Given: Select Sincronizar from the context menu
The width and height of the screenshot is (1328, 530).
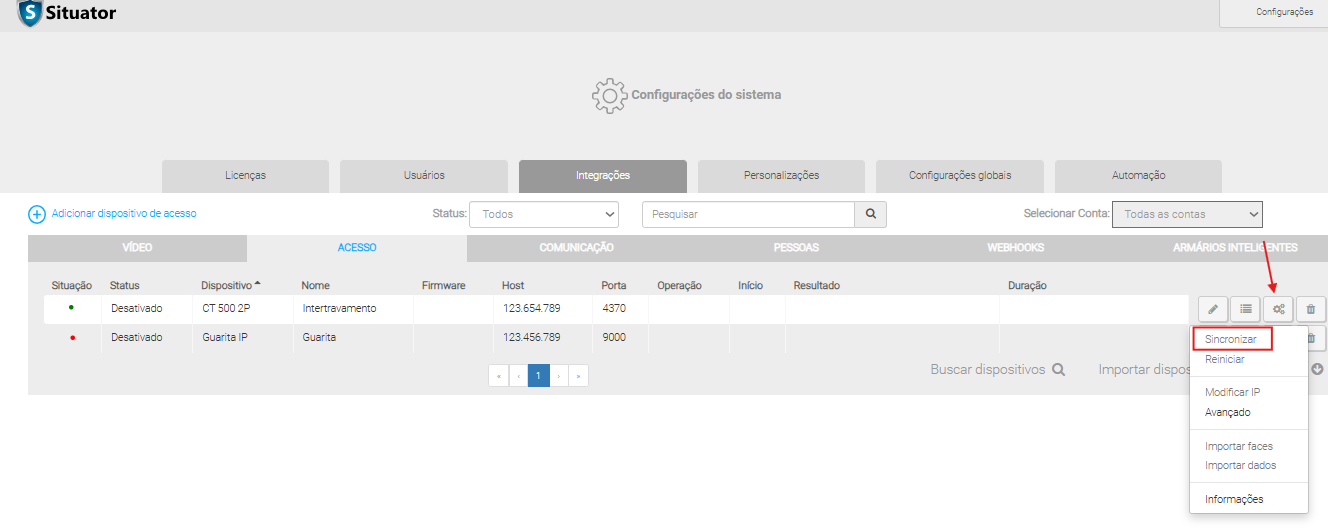Looking at the screenshot, I should coord(1230,339).
